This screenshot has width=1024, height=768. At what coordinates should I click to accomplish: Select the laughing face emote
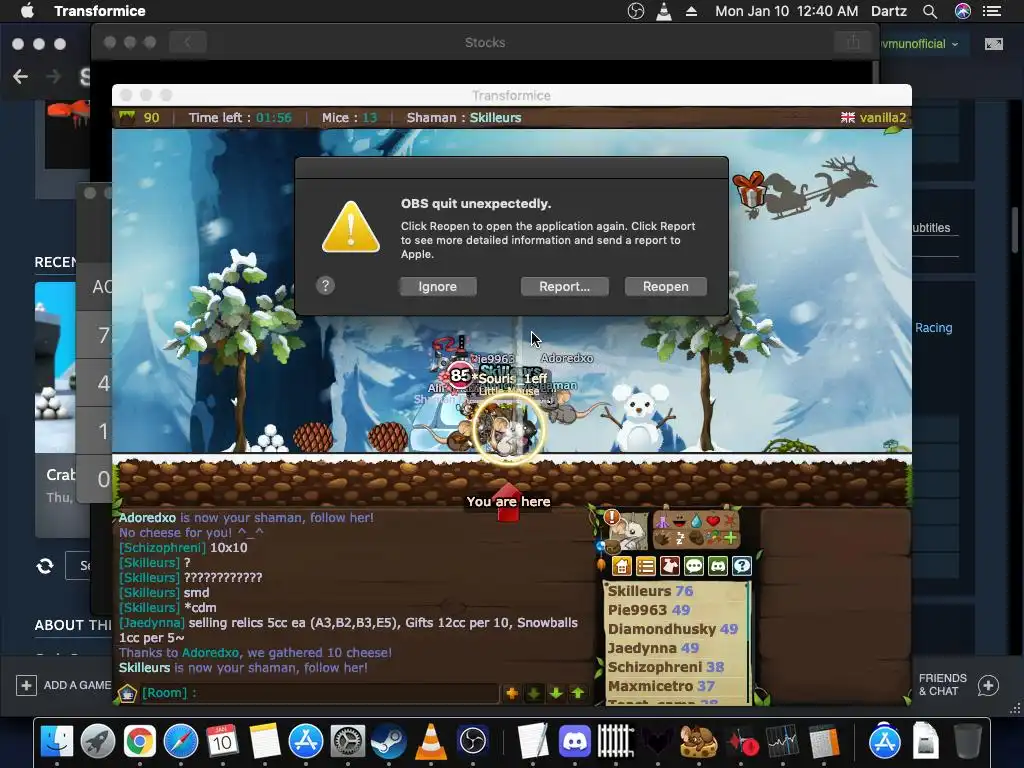pos(680,520)
